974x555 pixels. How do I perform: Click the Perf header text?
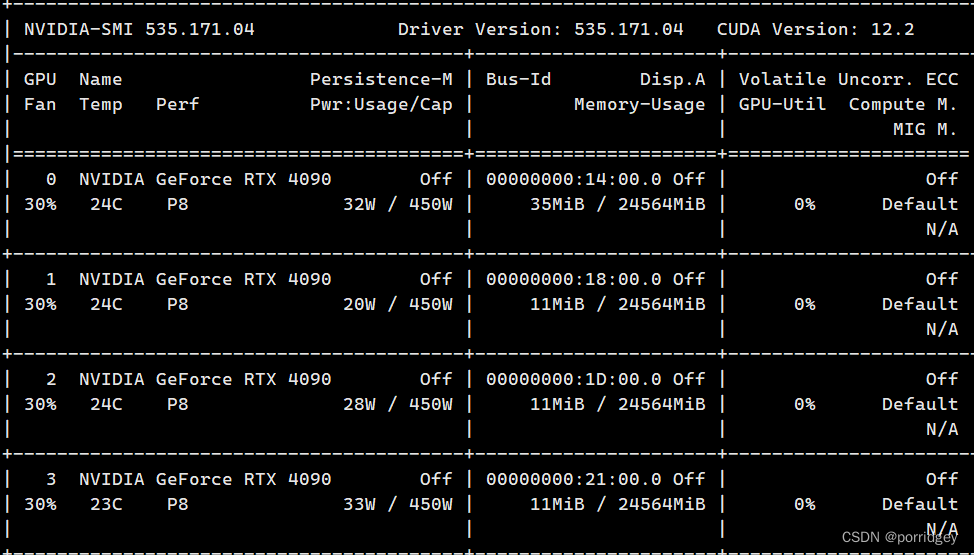point(177,104)
